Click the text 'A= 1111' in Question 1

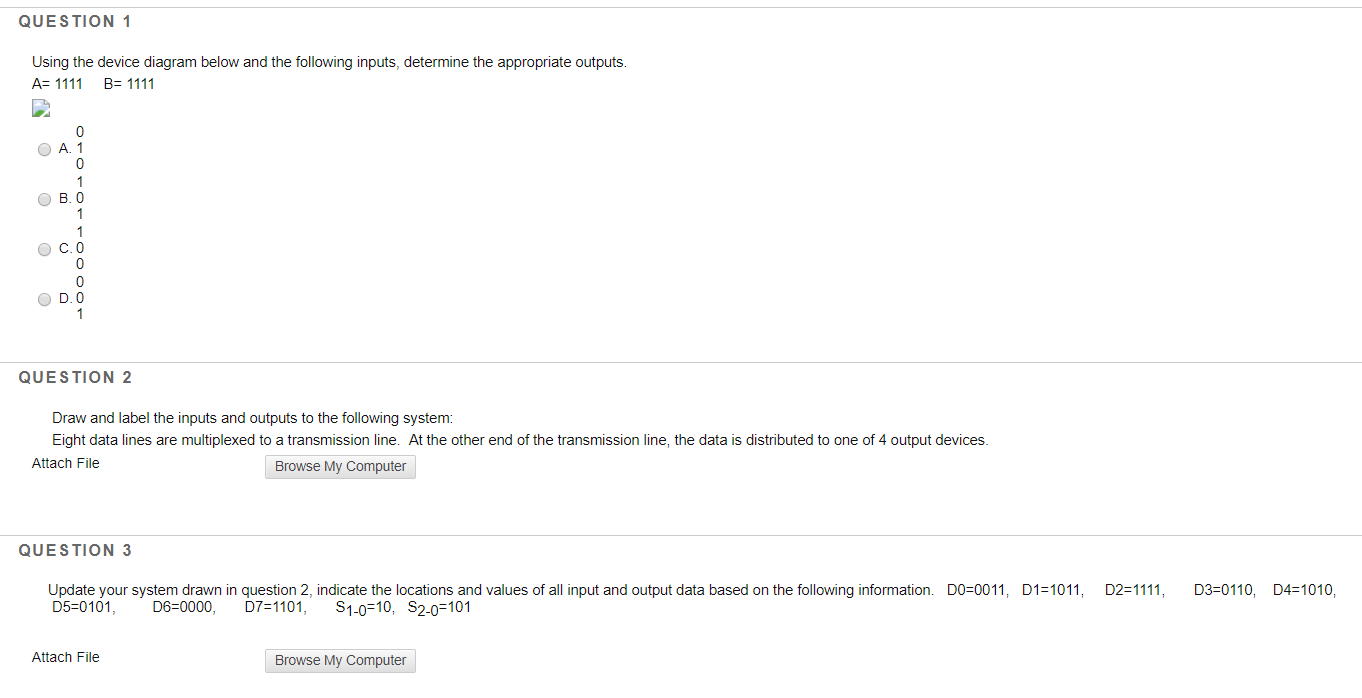click(56, 84)
